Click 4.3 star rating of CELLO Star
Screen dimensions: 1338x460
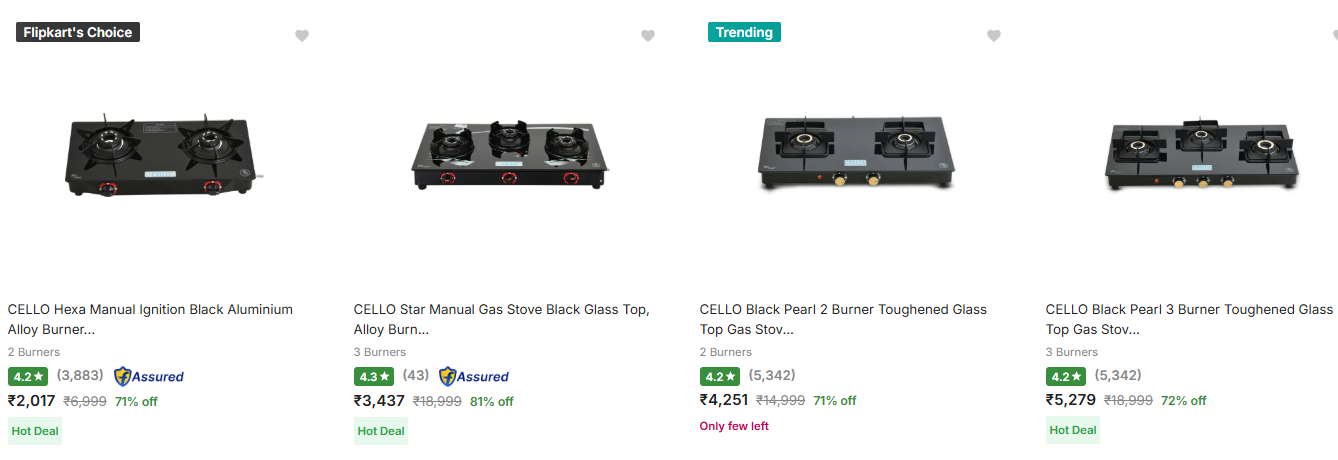(373, 377)
